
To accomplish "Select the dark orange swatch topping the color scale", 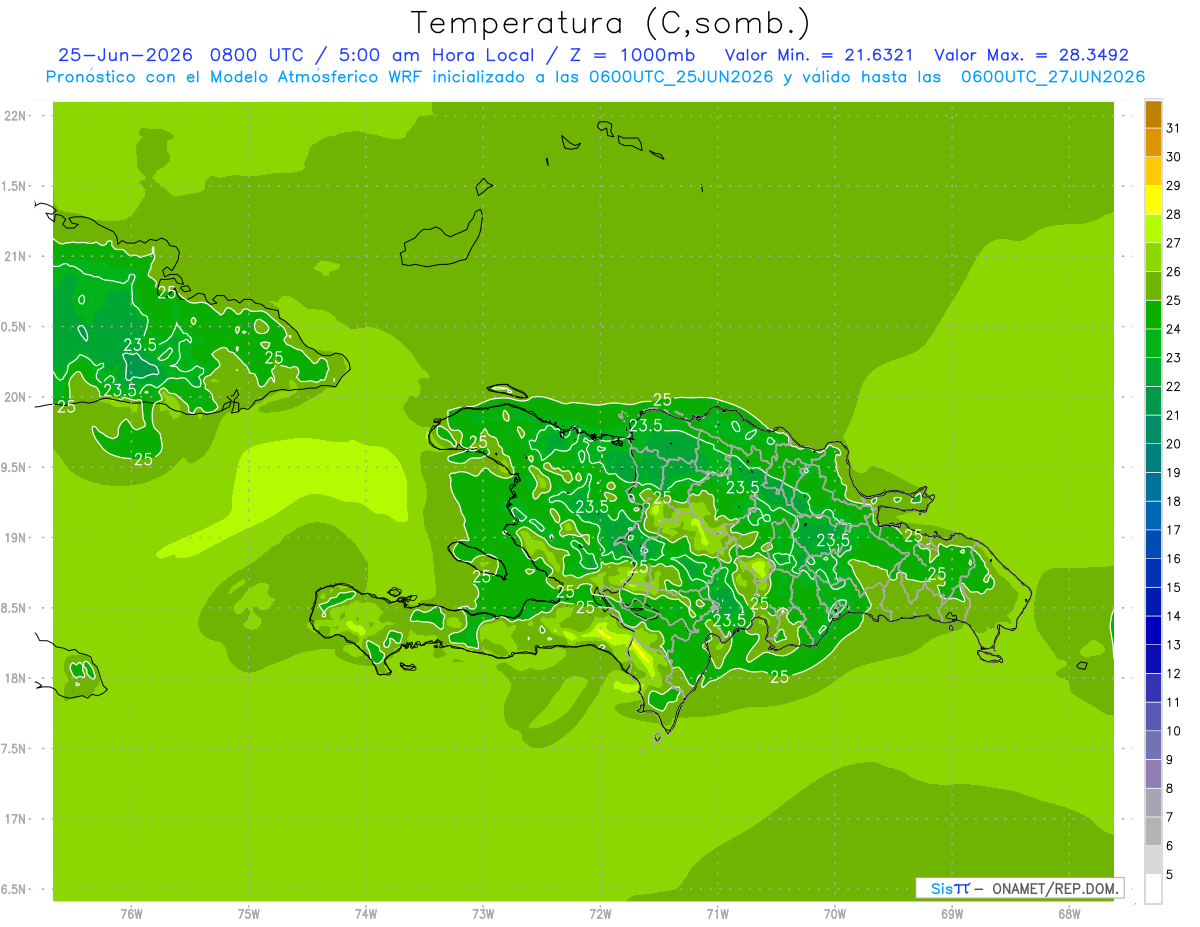I will click(x=1153, y=114).
